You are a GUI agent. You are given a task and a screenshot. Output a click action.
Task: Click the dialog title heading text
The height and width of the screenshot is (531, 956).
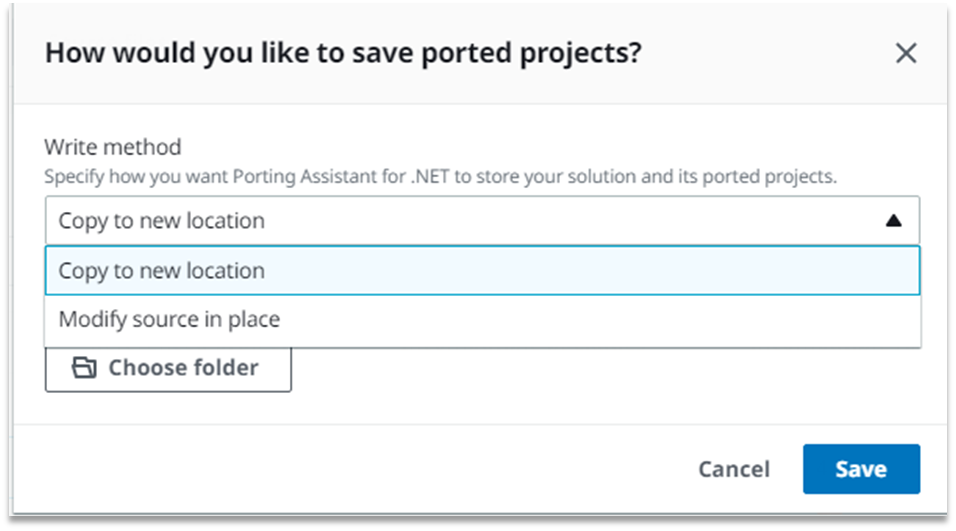point(343,53)
